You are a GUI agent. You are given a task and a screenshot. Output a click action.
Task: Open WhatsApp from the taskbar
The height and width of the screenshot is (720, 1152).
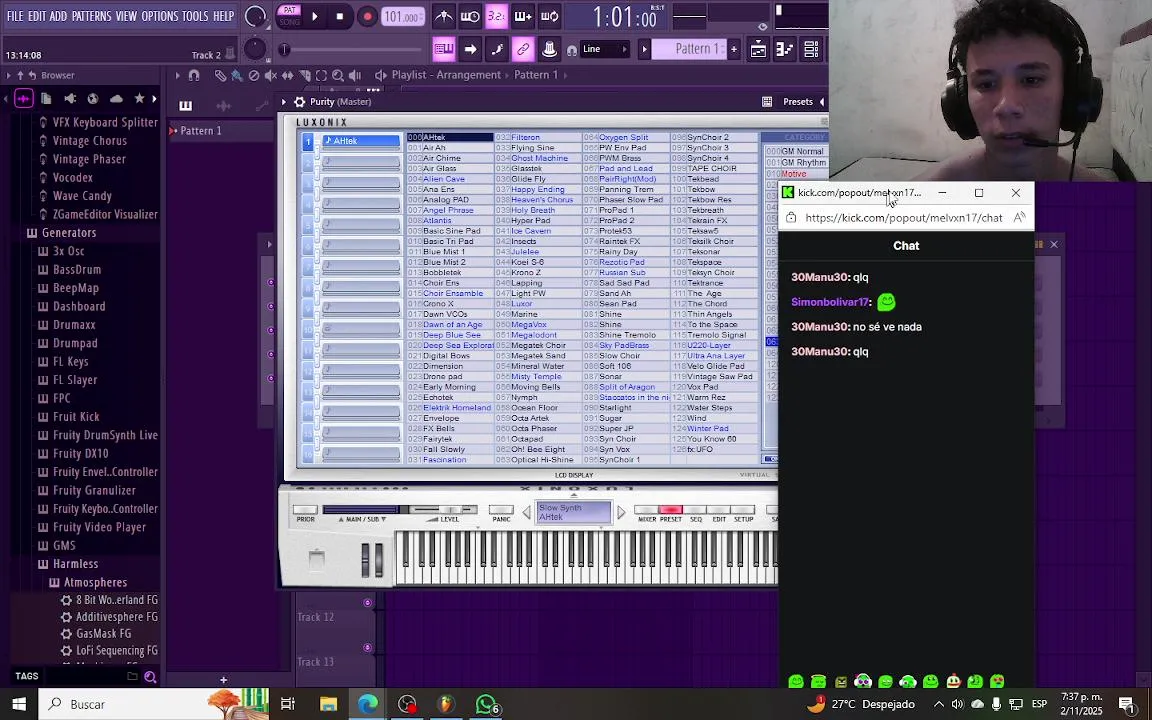click(x=486, y=705)
